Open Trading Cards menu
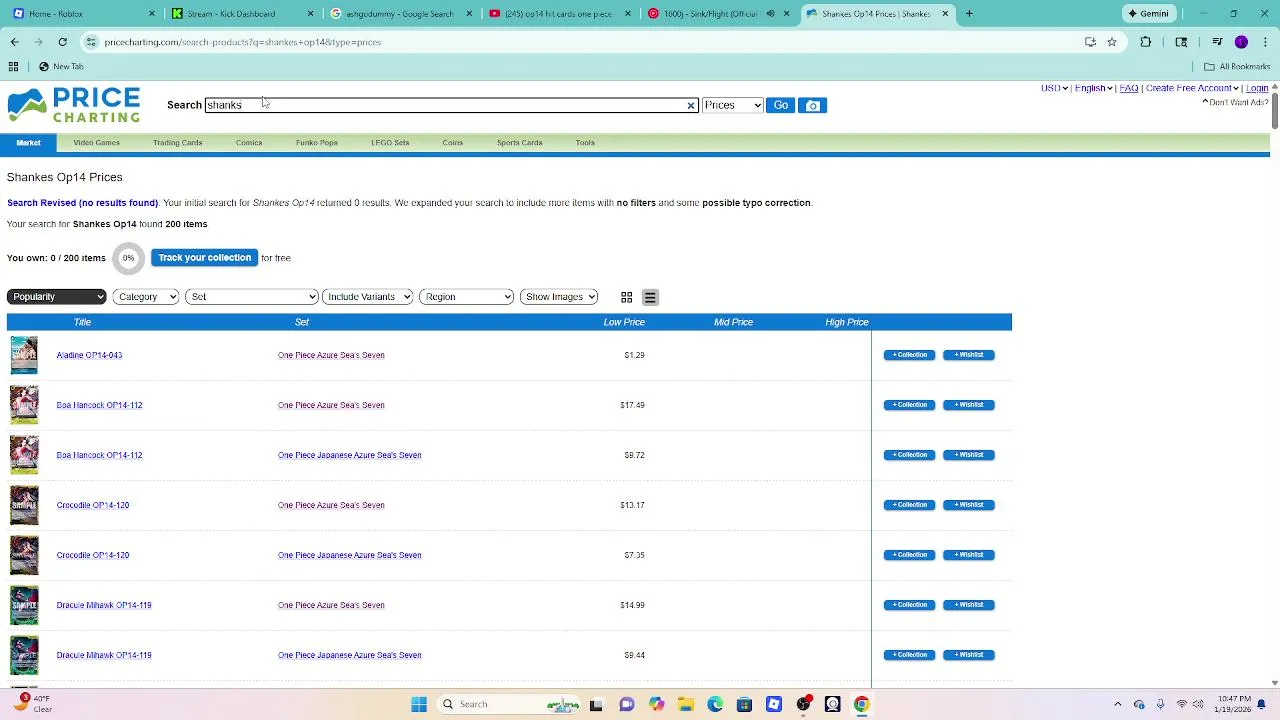The image size is (1280, 720). point(178,143)
